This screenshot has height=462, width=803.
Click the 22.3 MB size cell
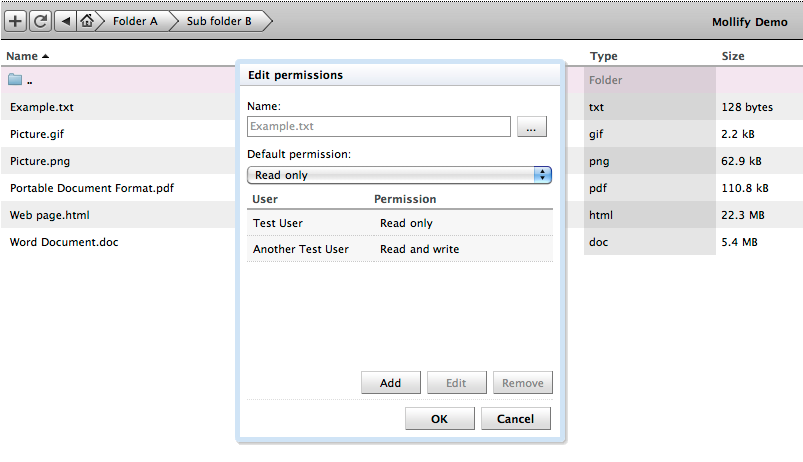click(x=743, y=215)
